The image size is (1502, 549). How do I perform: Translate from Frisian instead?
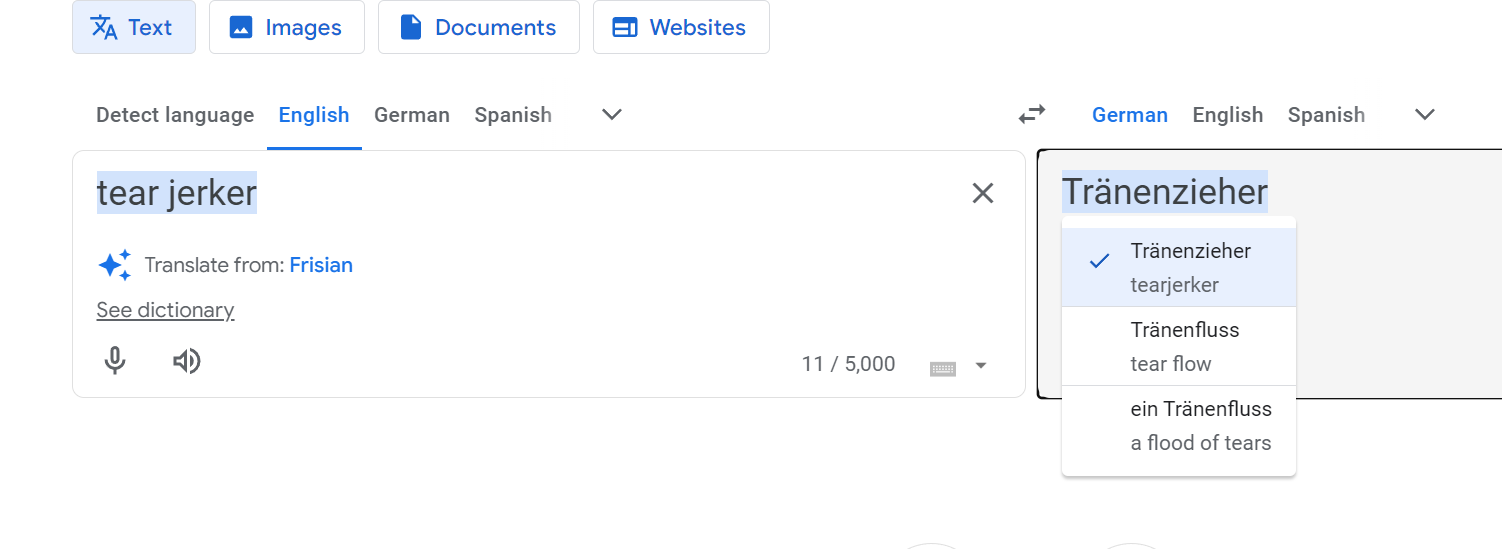click(321, 265)
